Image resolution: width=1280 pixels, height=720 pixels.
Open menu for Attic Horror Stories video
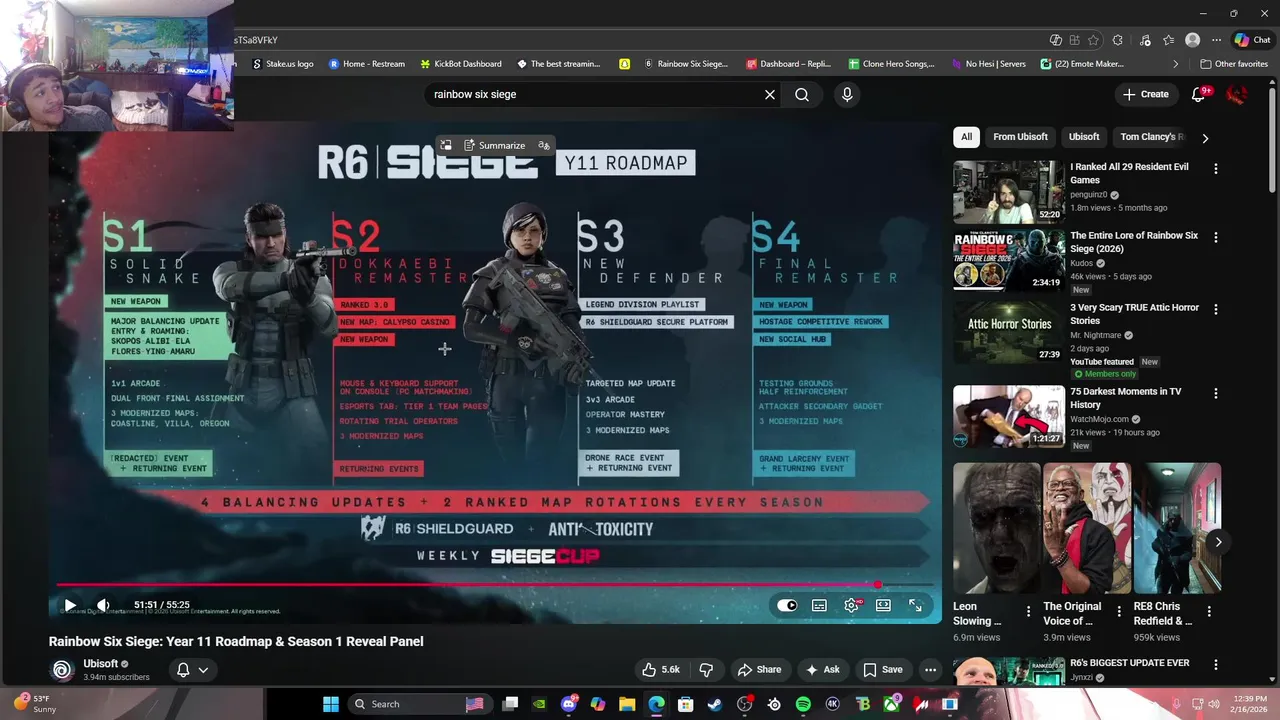(1216, 310)
